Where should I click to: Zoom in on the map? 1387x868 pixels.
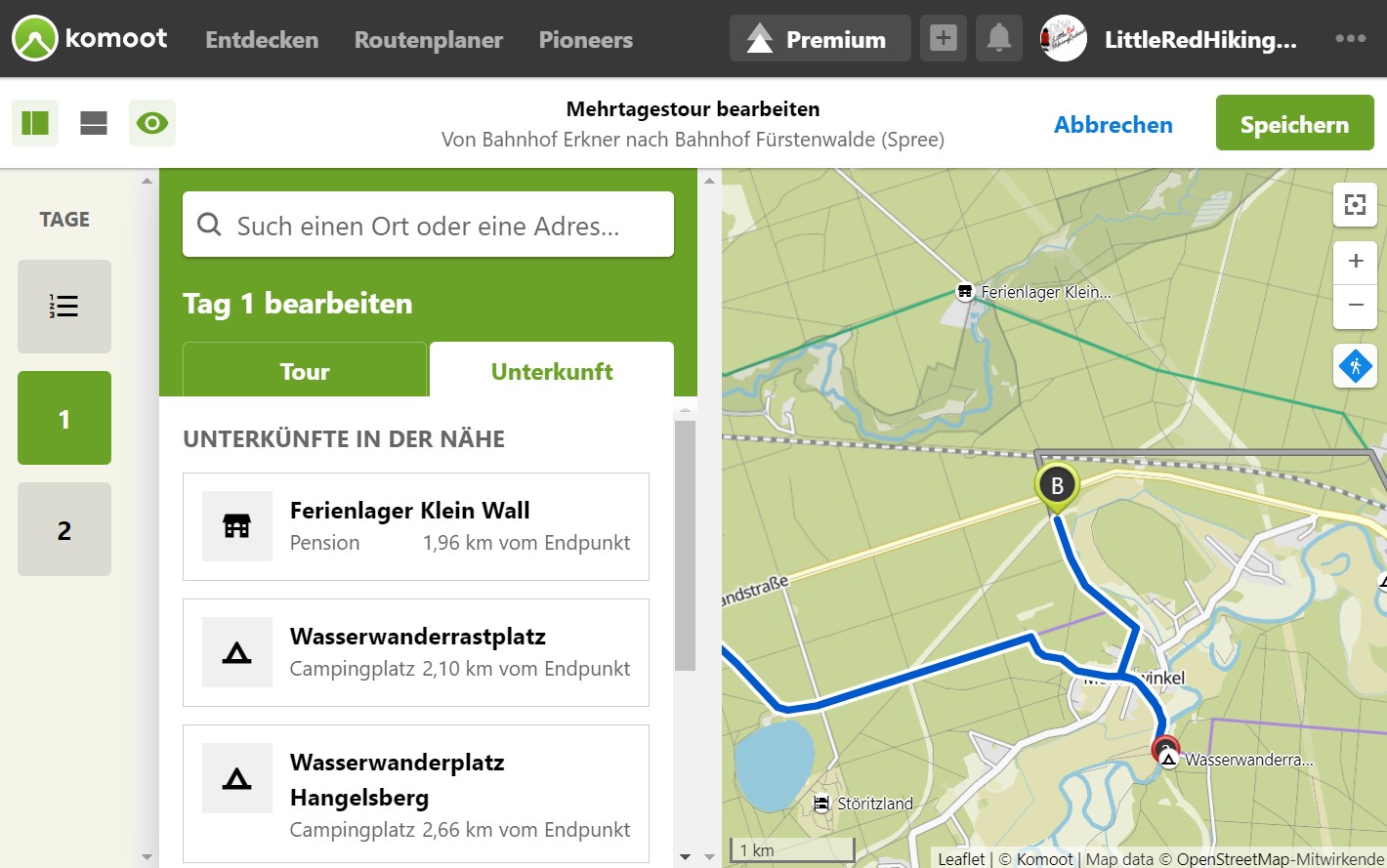[1355, 262]
